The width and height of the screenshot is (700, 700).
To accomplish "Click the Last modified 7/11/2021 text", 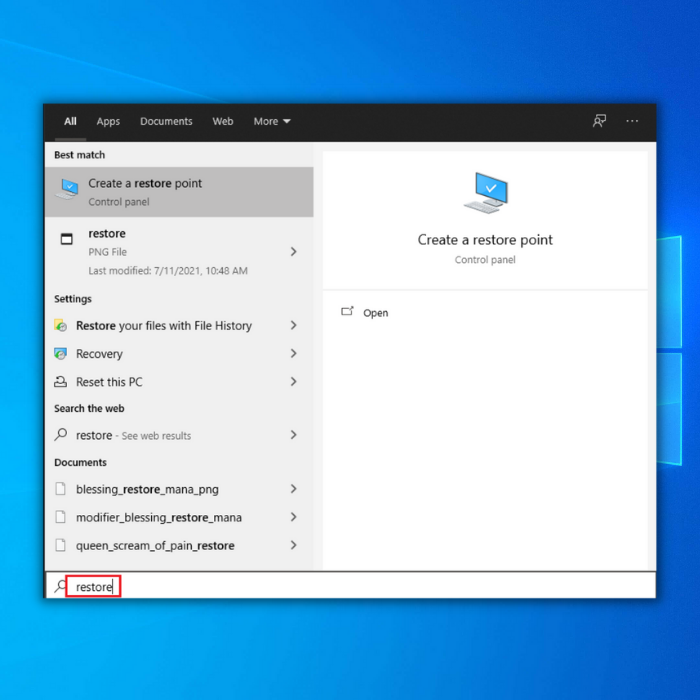I will point(168,271).
